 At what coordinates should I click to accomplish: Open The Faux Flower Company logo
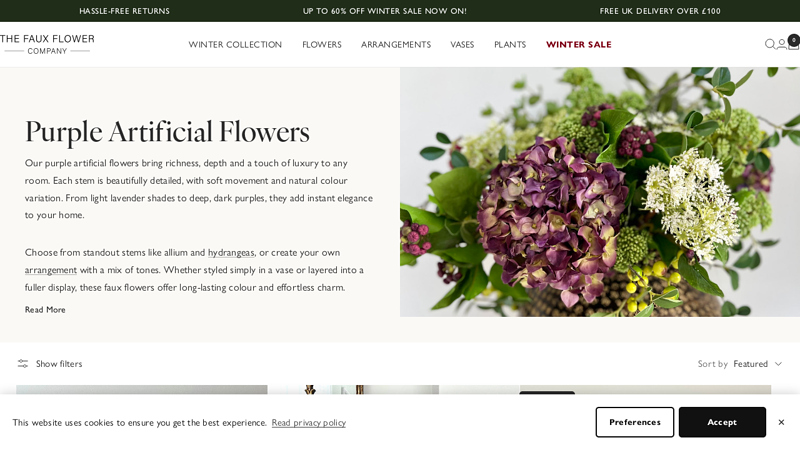pos(47,44)
